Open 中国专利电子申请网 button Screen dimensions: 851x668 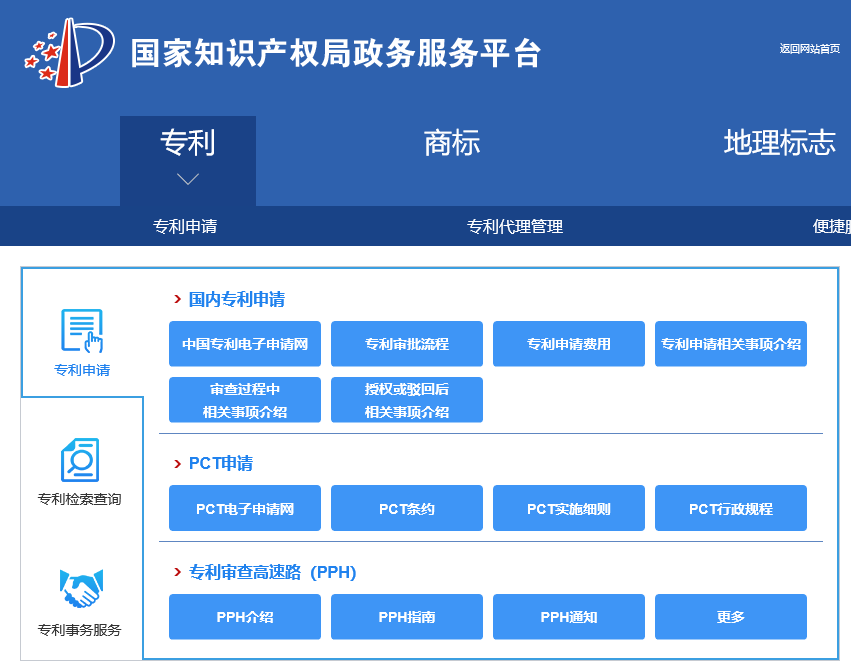click(245, 344)
